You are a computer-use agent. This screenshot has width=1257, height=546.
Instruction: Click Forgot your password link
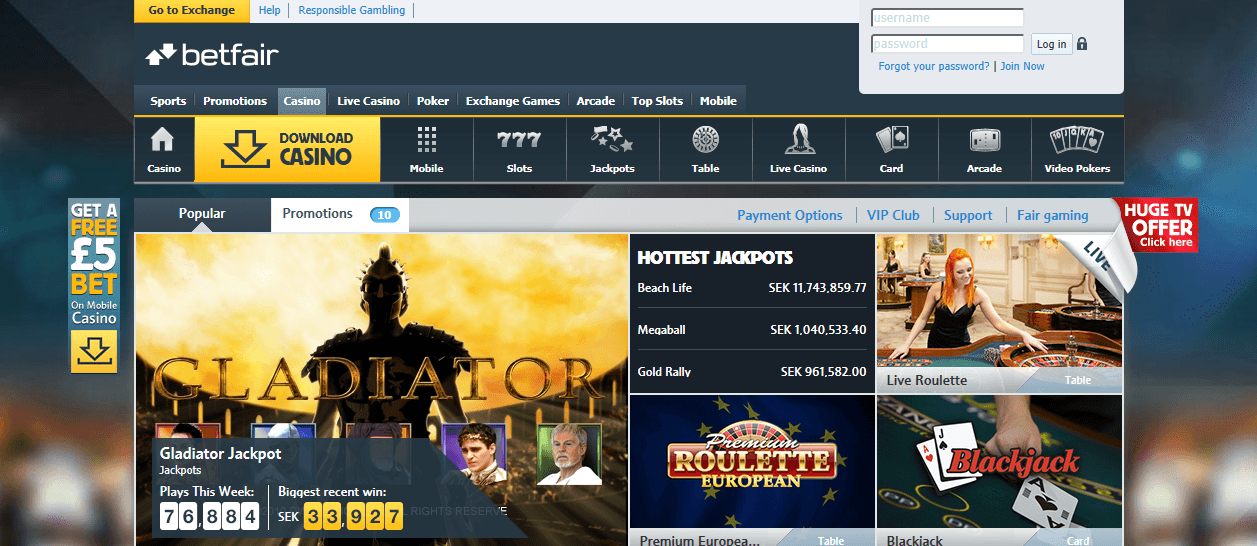[934, 66]
